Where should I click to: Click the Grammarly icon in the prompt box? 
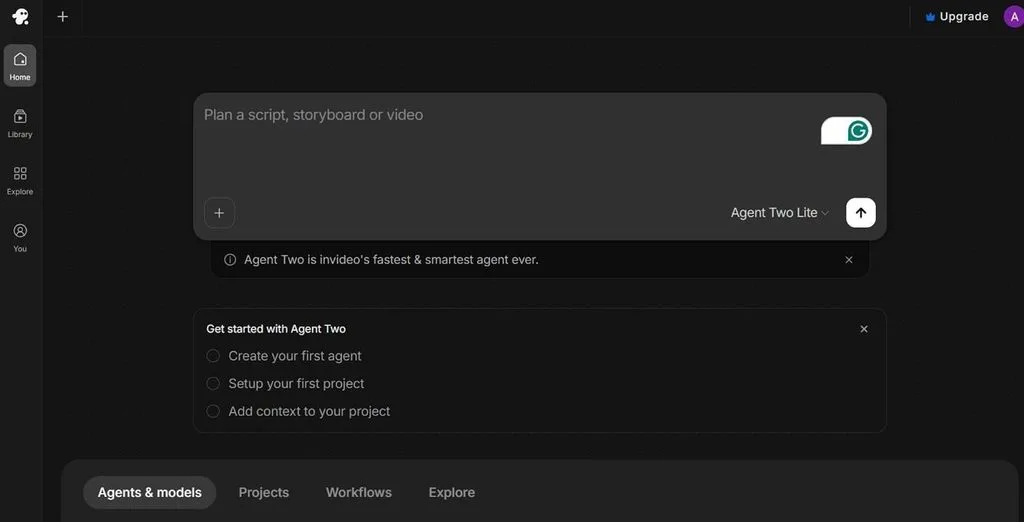coord(858,131)
